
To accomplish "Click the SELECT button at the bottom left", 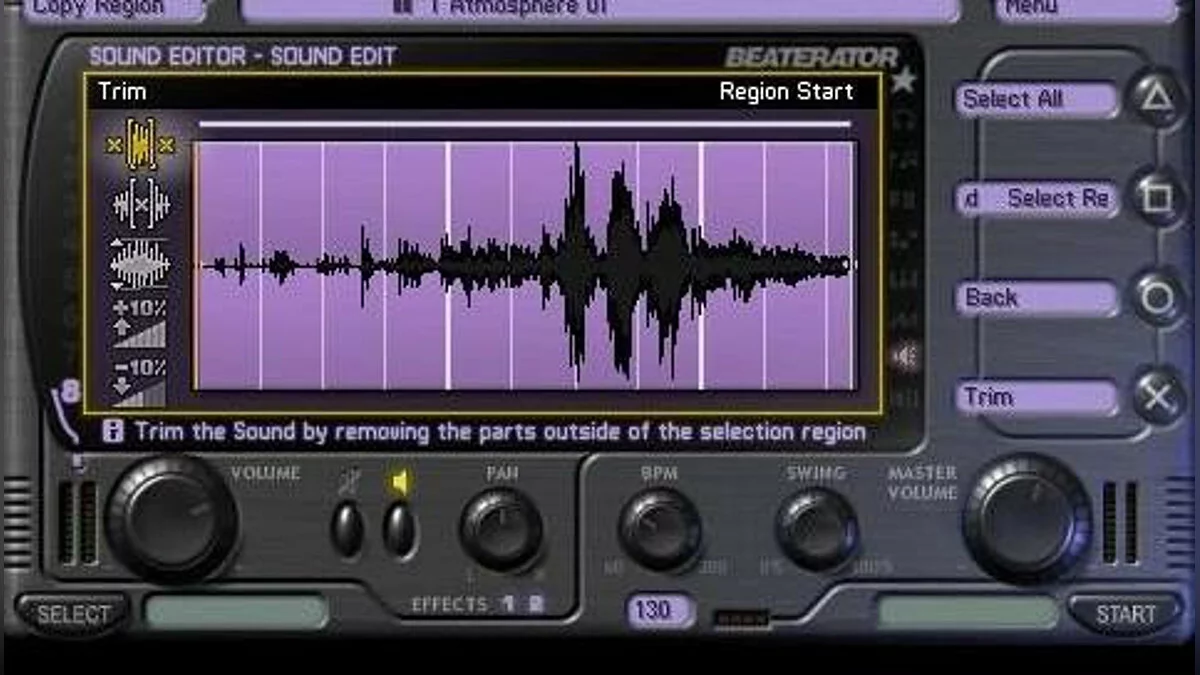I will point(73,614).
